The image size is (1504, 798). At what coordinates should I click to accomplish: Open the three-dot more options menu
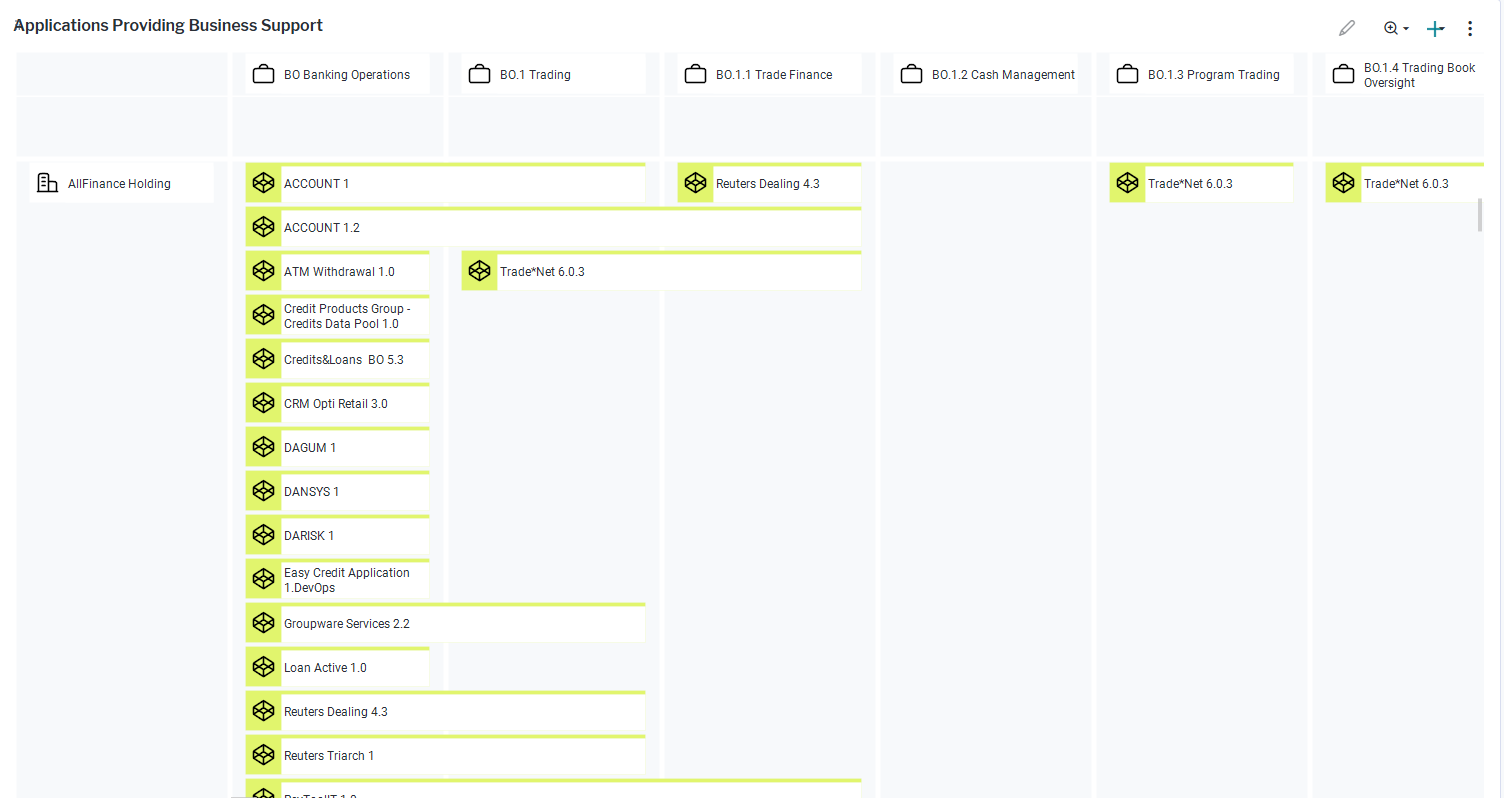[x=1469, y=28]
